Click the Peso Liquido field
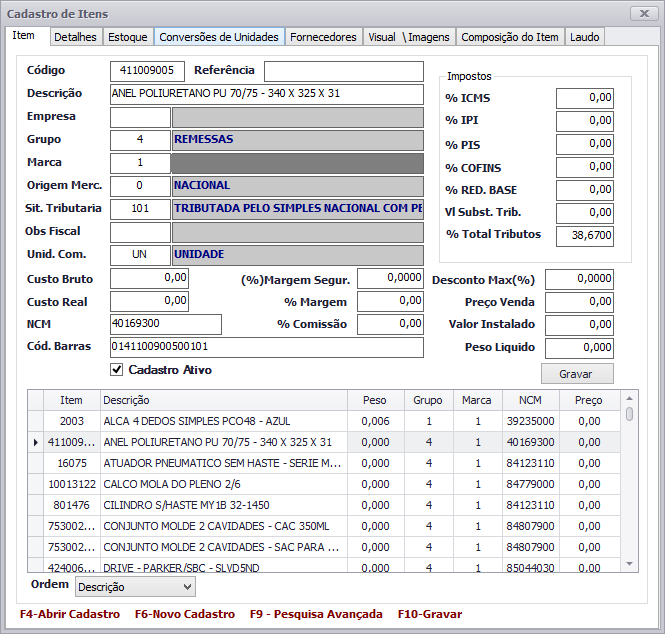 pyautogui.click(x=579, y=348)
